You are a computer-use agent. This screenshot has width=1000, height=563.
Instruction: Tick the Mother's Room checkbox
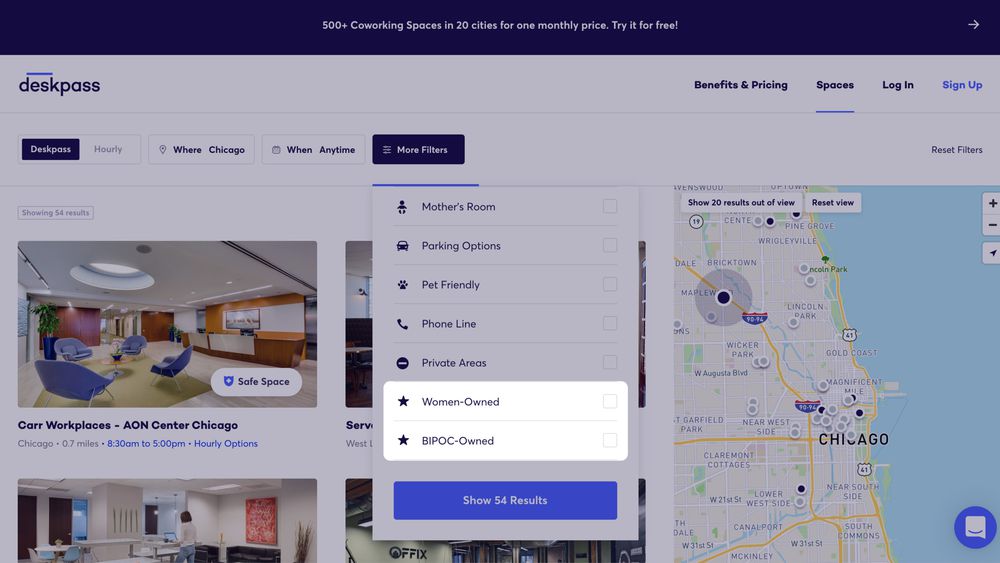pyautogui.click(x=610, y=206)
